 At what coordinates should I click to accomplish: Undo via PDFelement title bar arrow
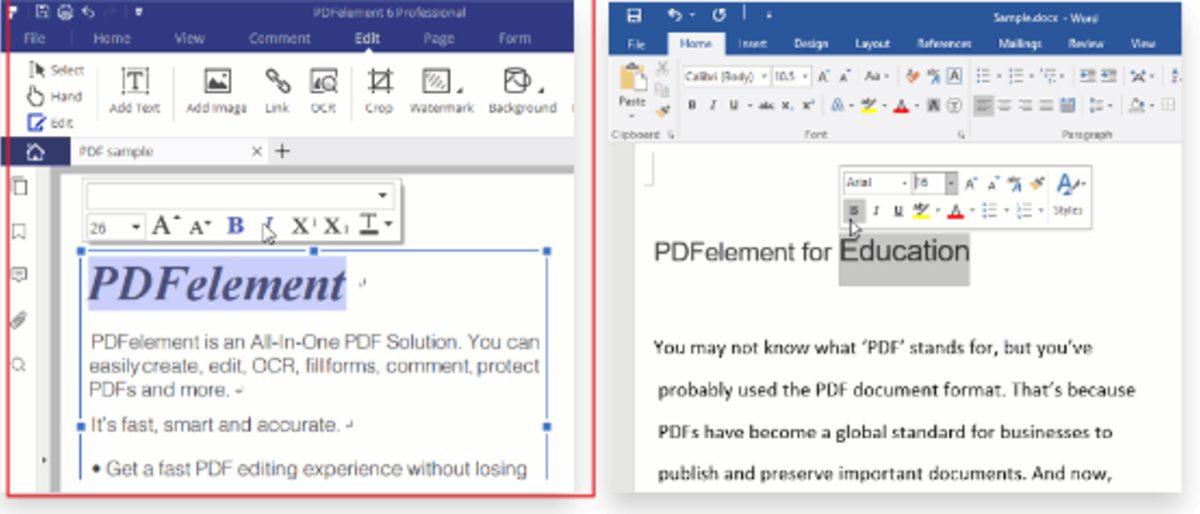click(x=88, y=12)
